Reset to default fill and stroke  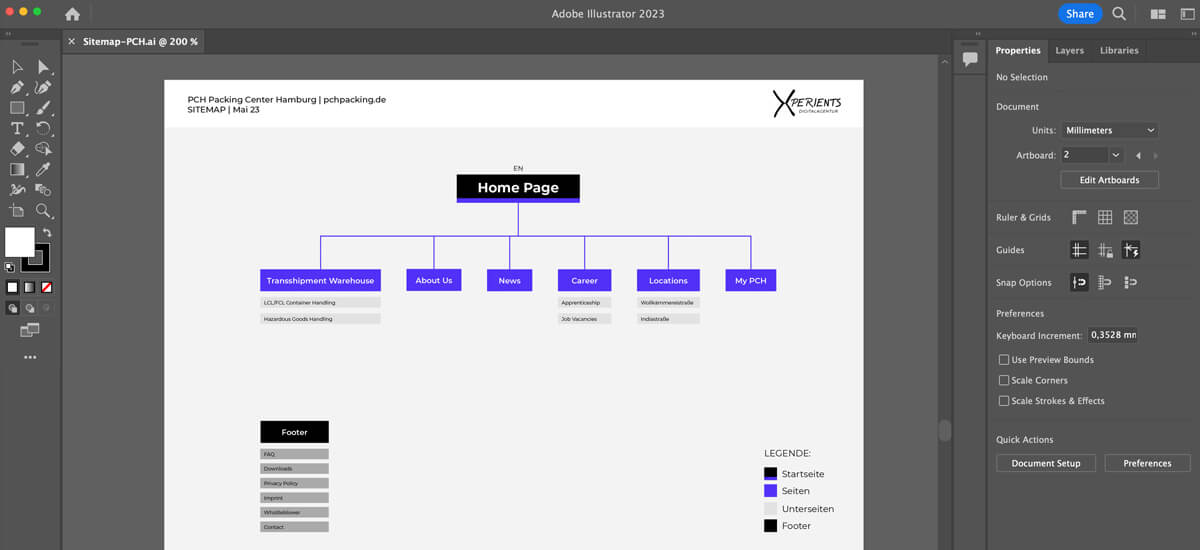tap(10, 268)
